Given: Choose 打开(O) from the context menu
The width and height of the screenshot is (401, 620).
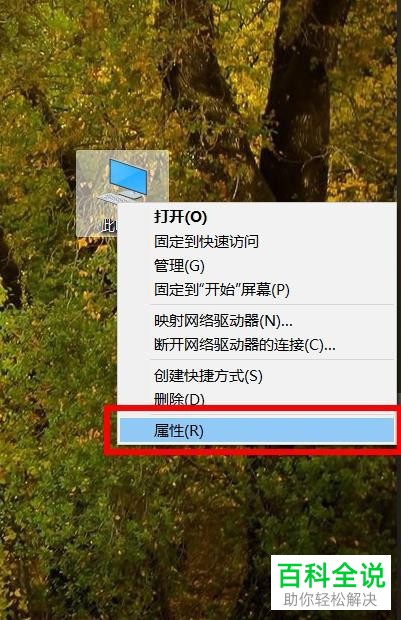Looking at the screenshot, I should (x=180, y=217).
